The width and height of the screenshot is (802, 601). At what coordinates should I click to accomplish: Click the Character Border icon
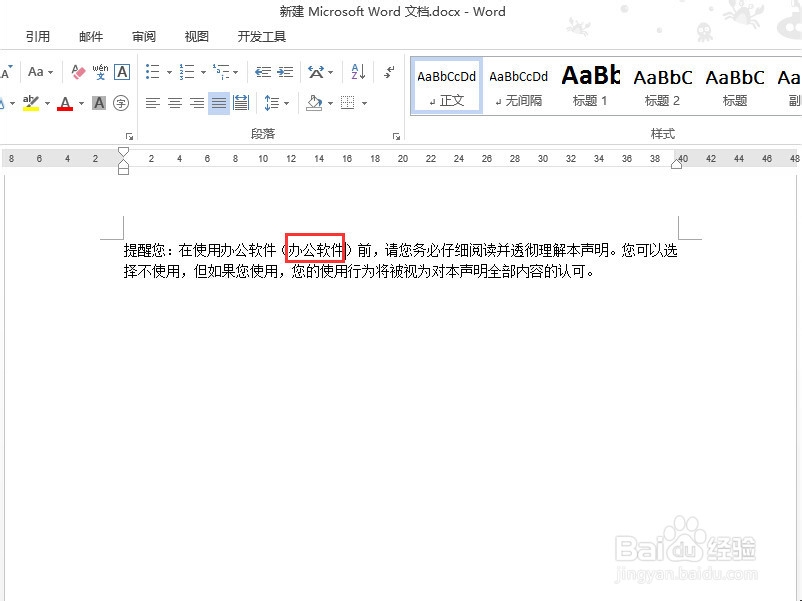[x=121, y=72]
